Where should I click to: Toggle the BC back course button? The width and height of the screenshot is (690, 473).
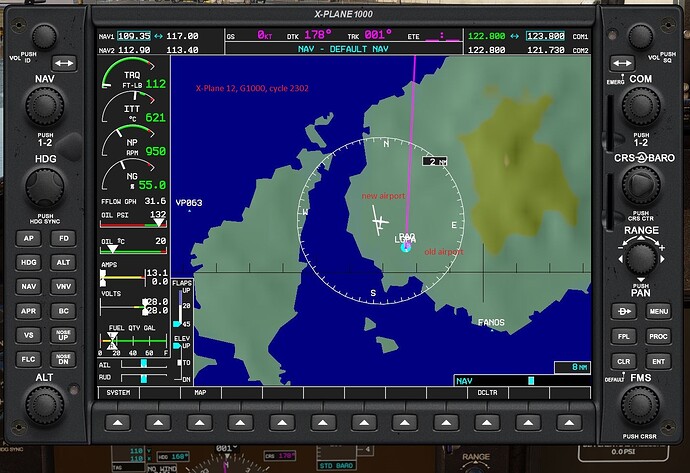pos(63,311)
